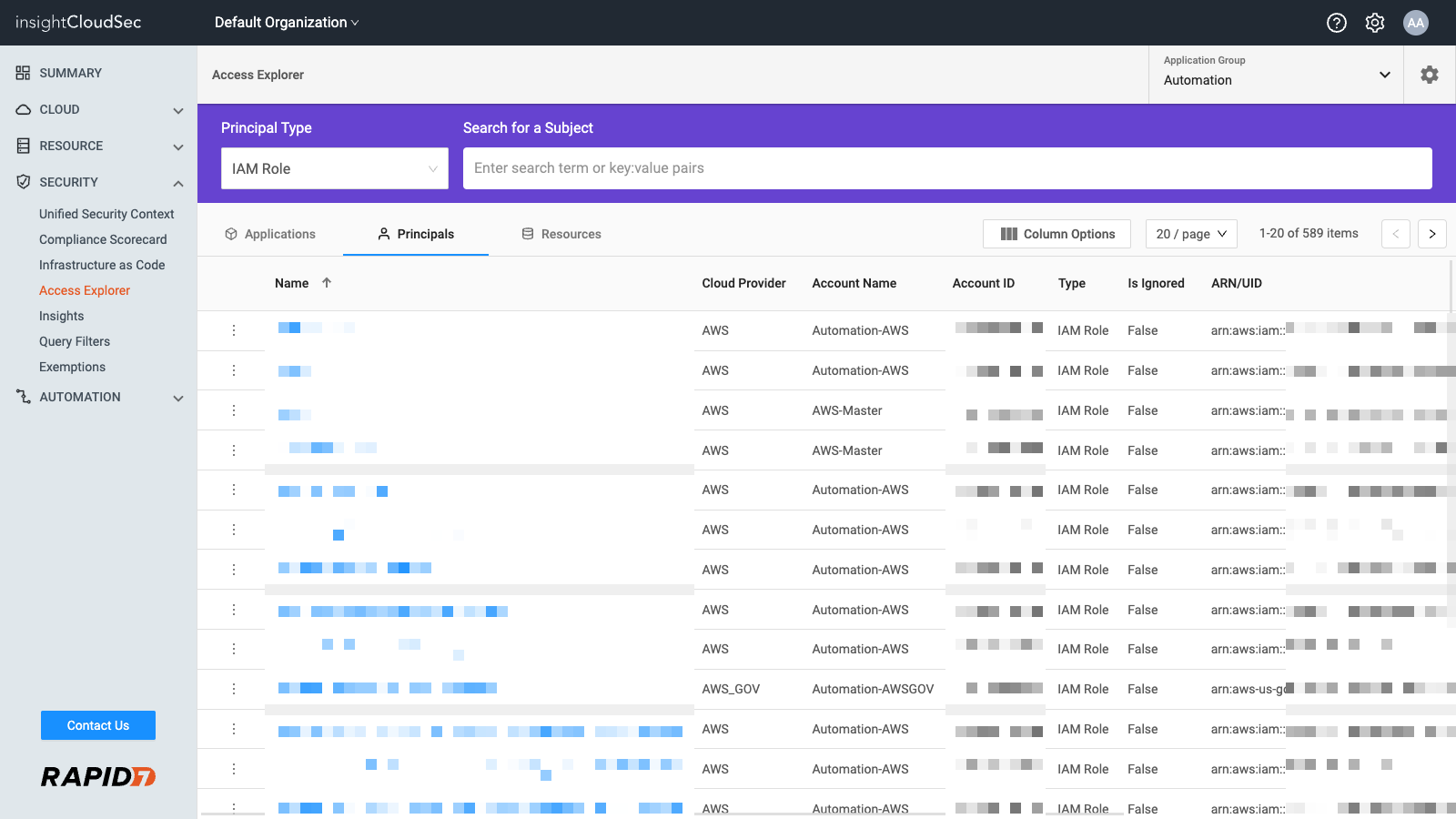
Task: Open Query Filters page
Action: coord(75,341)
